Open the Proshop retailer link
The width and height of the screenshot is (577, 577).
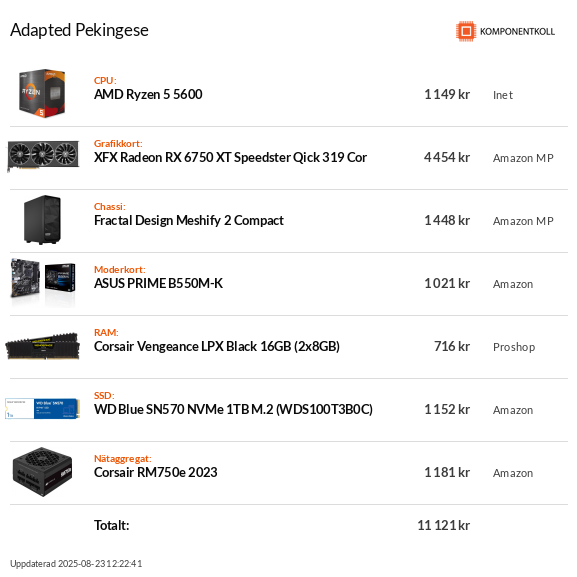point(514,347)
